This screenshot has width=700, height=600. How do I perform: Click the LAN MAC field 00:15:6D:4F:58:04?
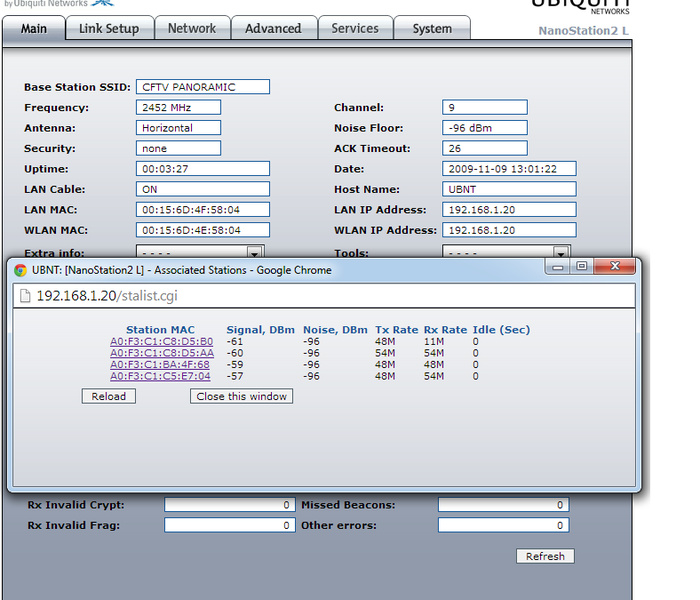pyautogui.click(x=203, y=210)
